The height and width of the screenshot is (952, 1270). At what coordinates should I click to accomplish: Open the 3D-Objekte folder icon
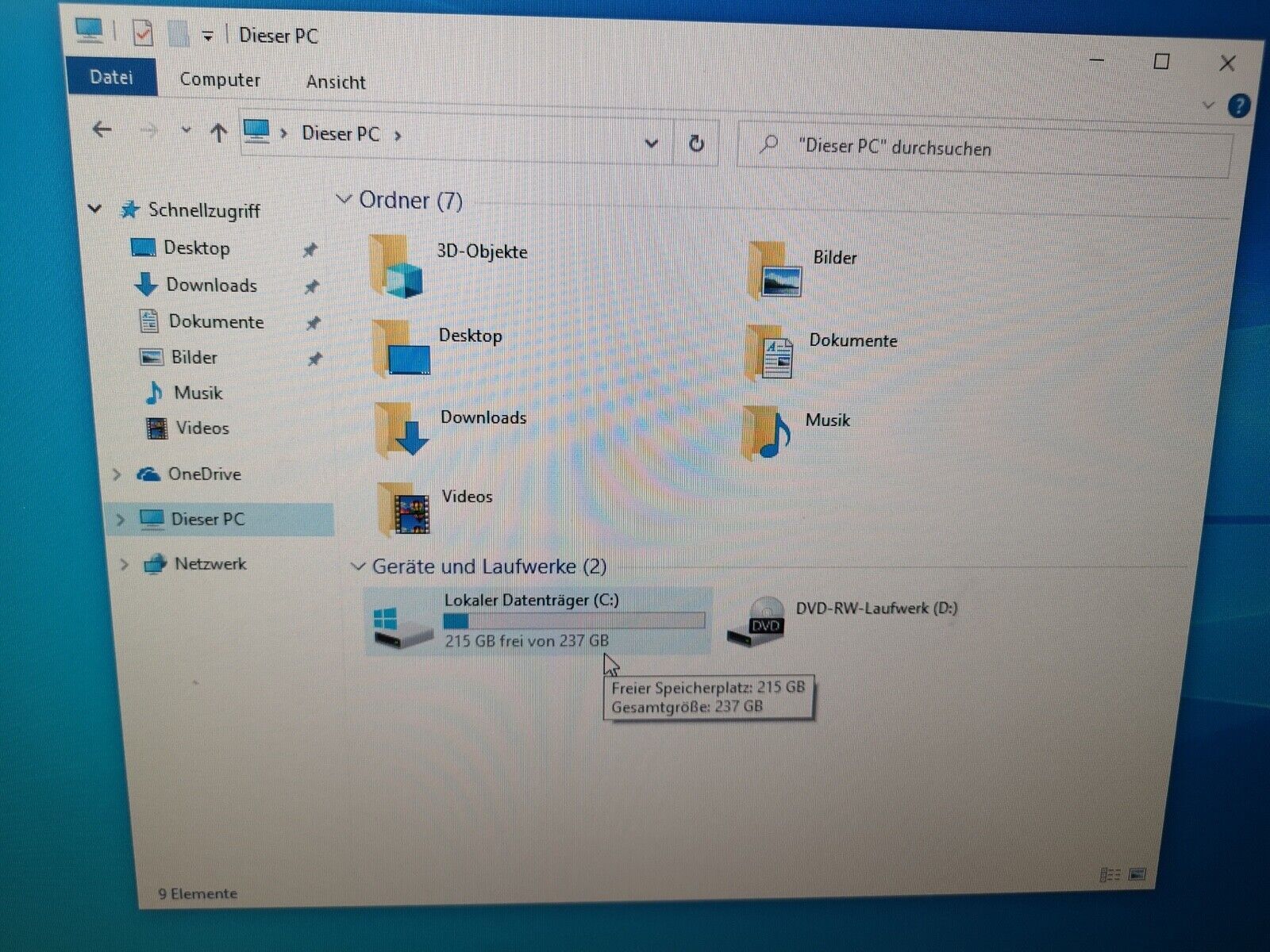click(x=395, y=268)
